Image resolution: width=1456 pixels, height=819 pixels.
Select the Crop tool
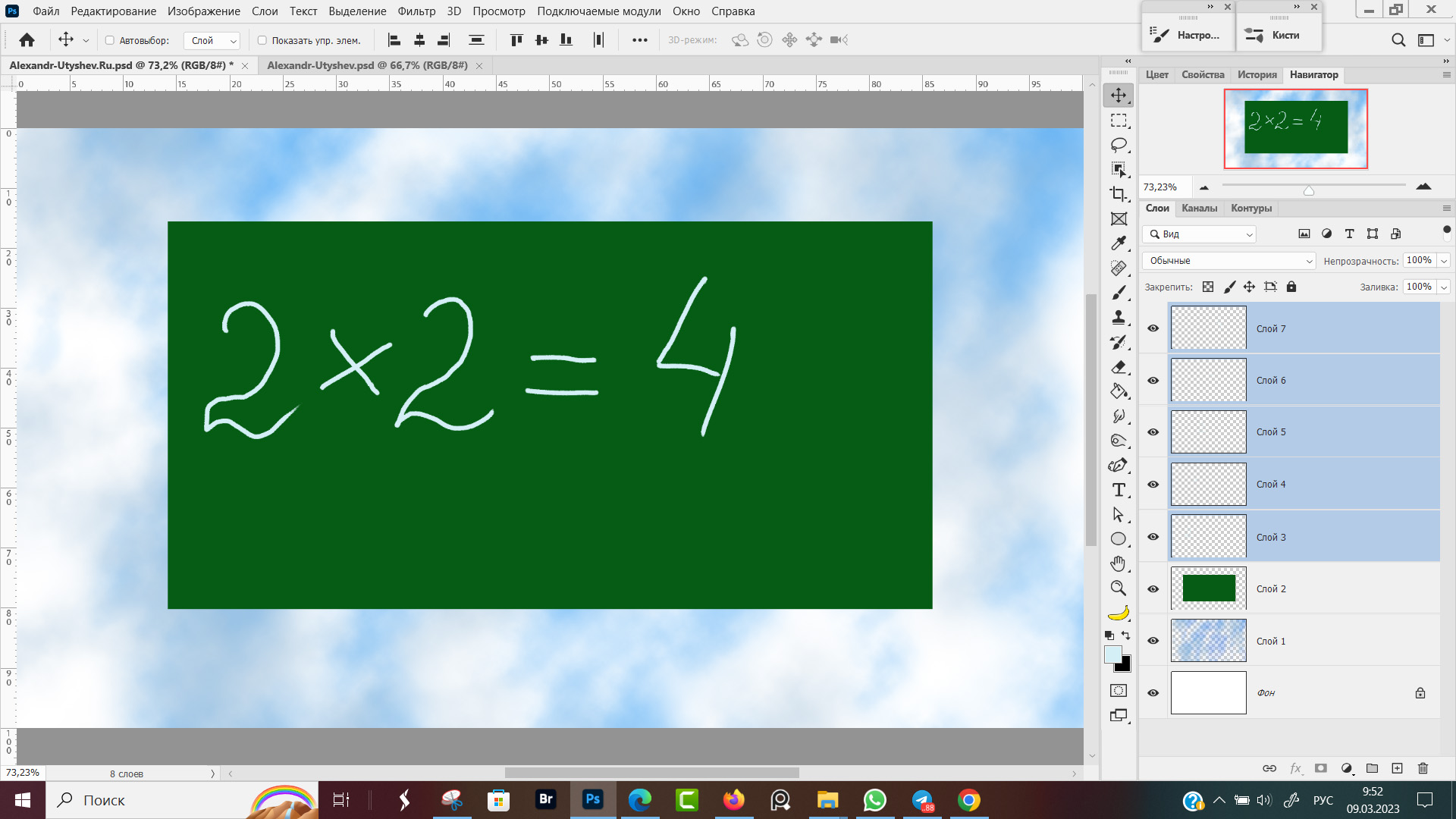[1119, 194]
